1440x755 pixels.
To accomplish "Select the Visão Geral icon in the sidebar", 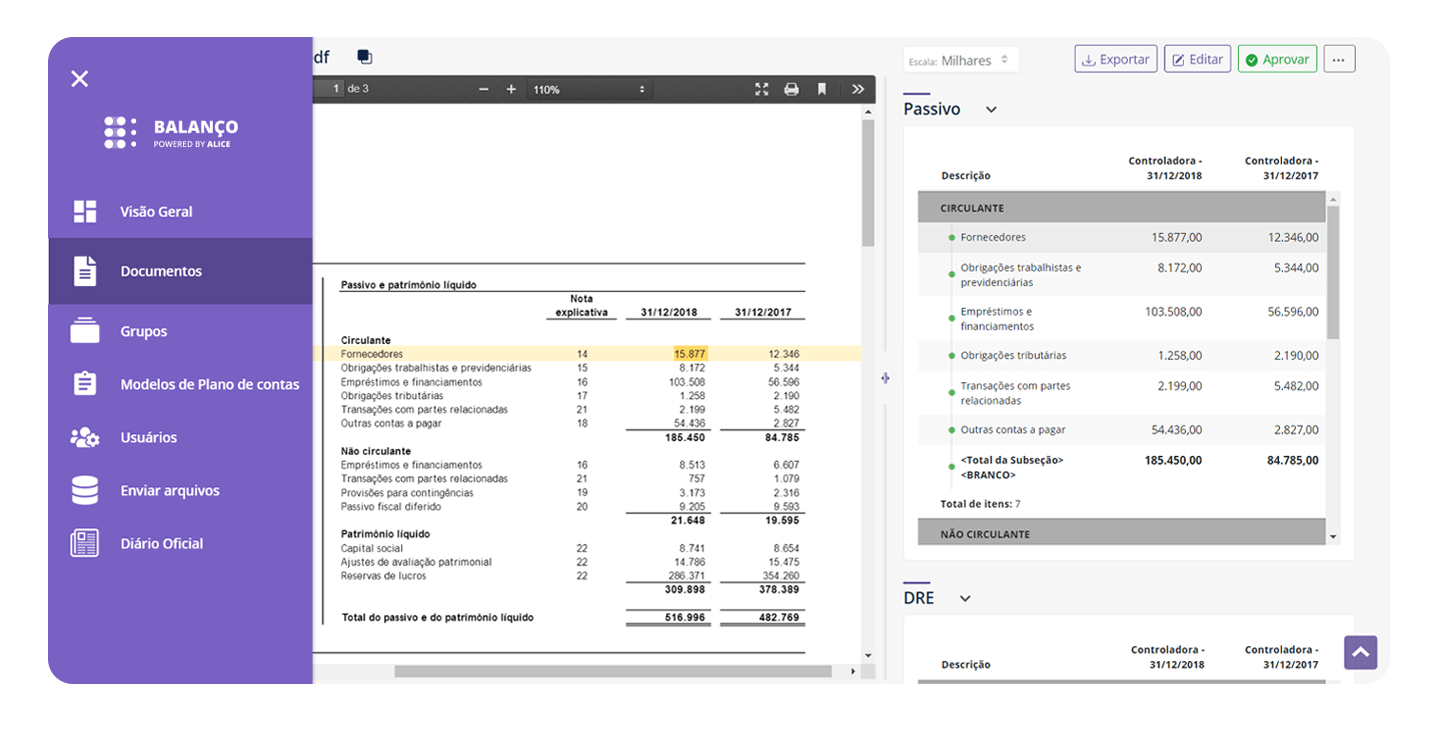I will tap(84, 211).
